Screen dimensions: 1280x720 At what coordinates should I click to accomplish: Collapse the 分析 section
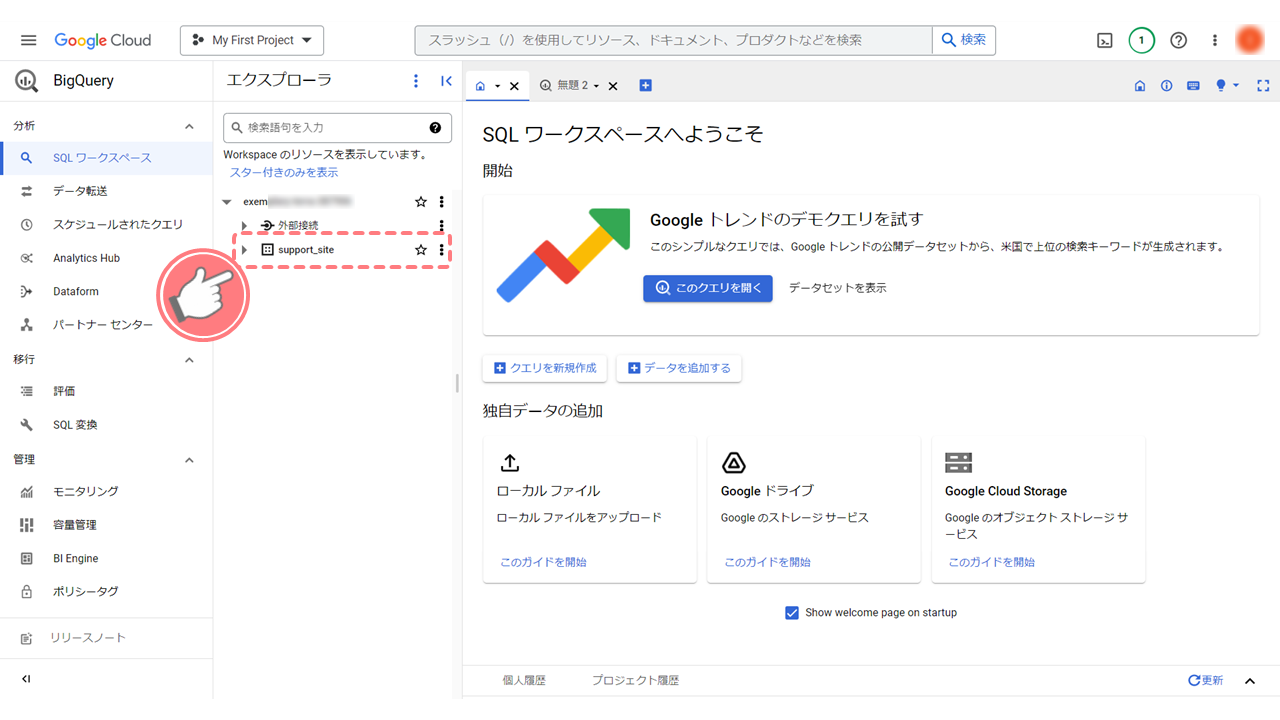pyautogui.click(x=189, y=126)
